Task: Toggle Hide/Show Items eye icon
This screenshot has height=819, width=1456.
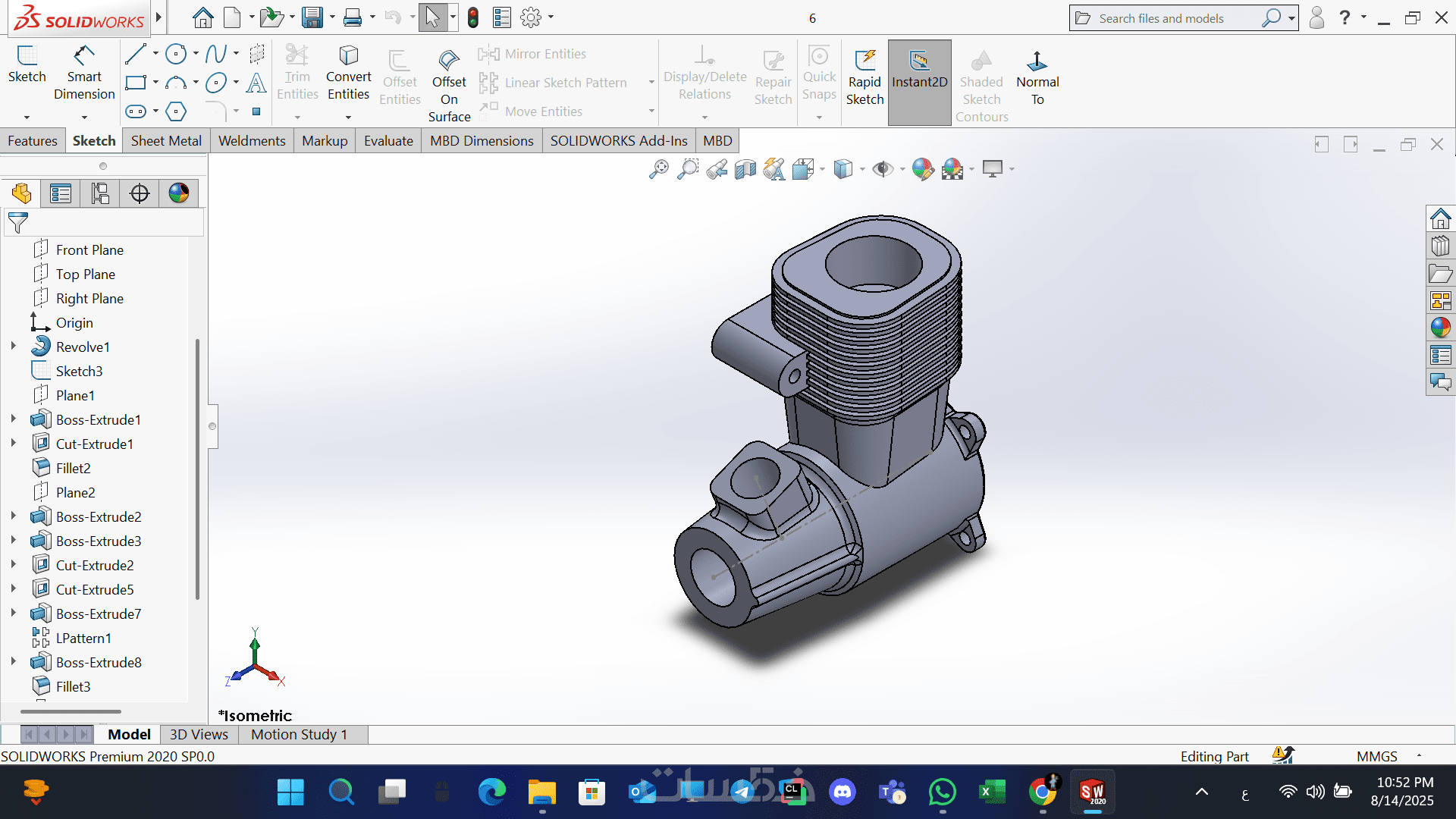Action: [x=882, y=169]
